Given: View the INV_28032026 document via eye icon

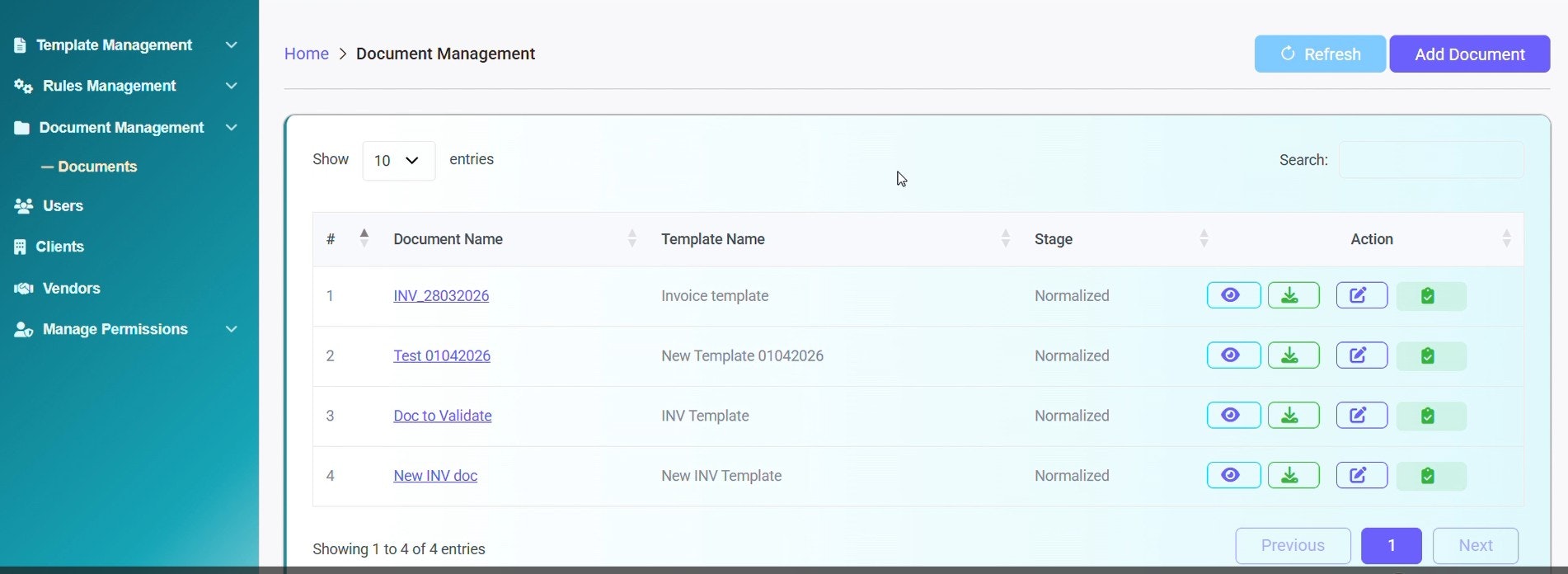Looking at the screenshot, I should coord(1233,295).
